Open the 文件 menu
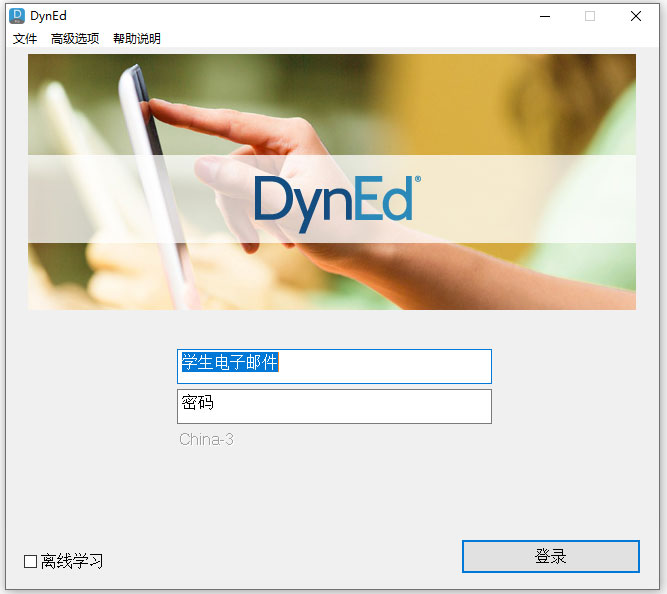The width and height of the screenshot is (667, 594). (x=25, y=39)
